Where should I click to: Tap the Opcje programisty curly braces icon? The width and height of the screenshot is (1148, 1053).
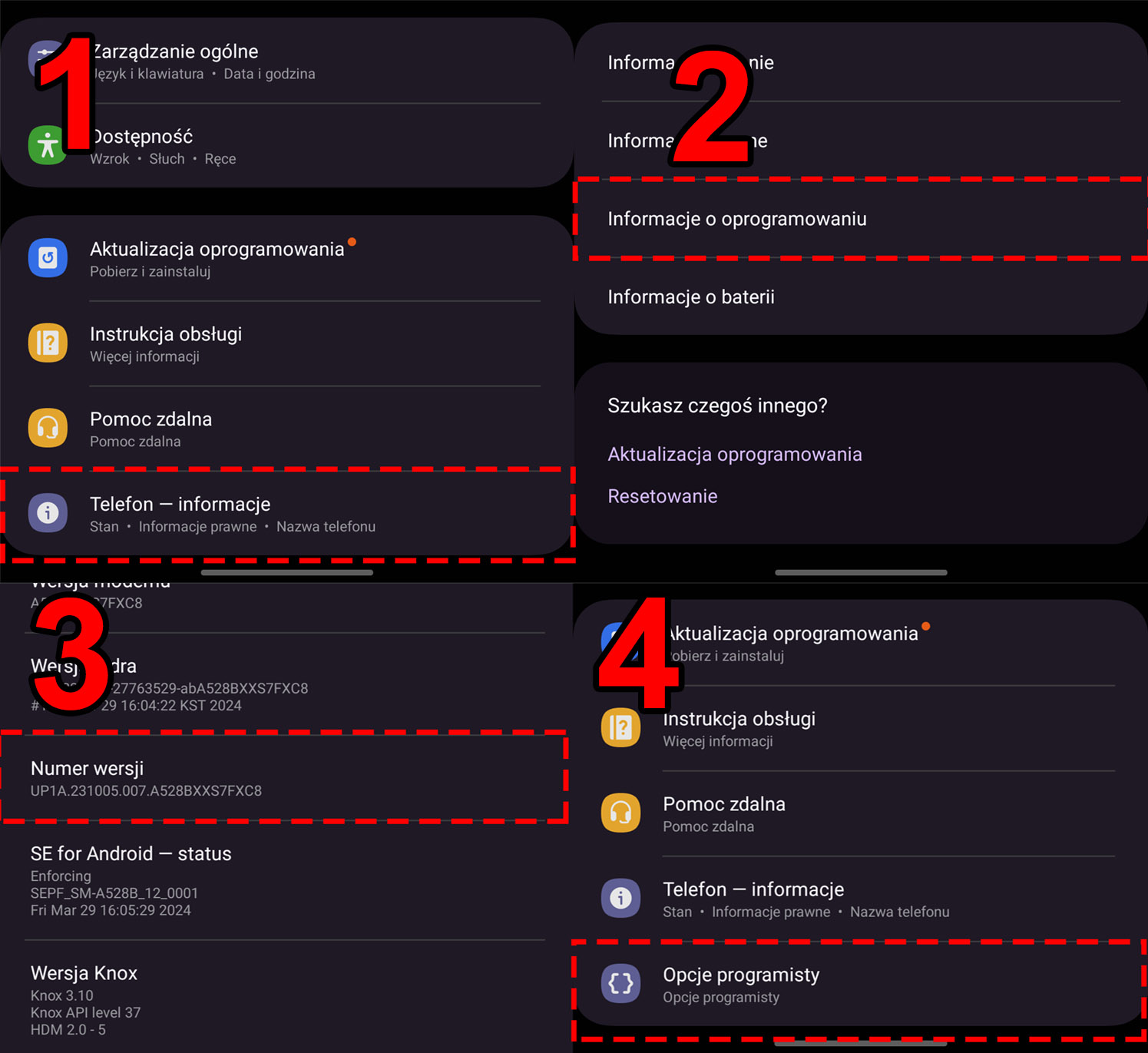(x=620, y=983)
